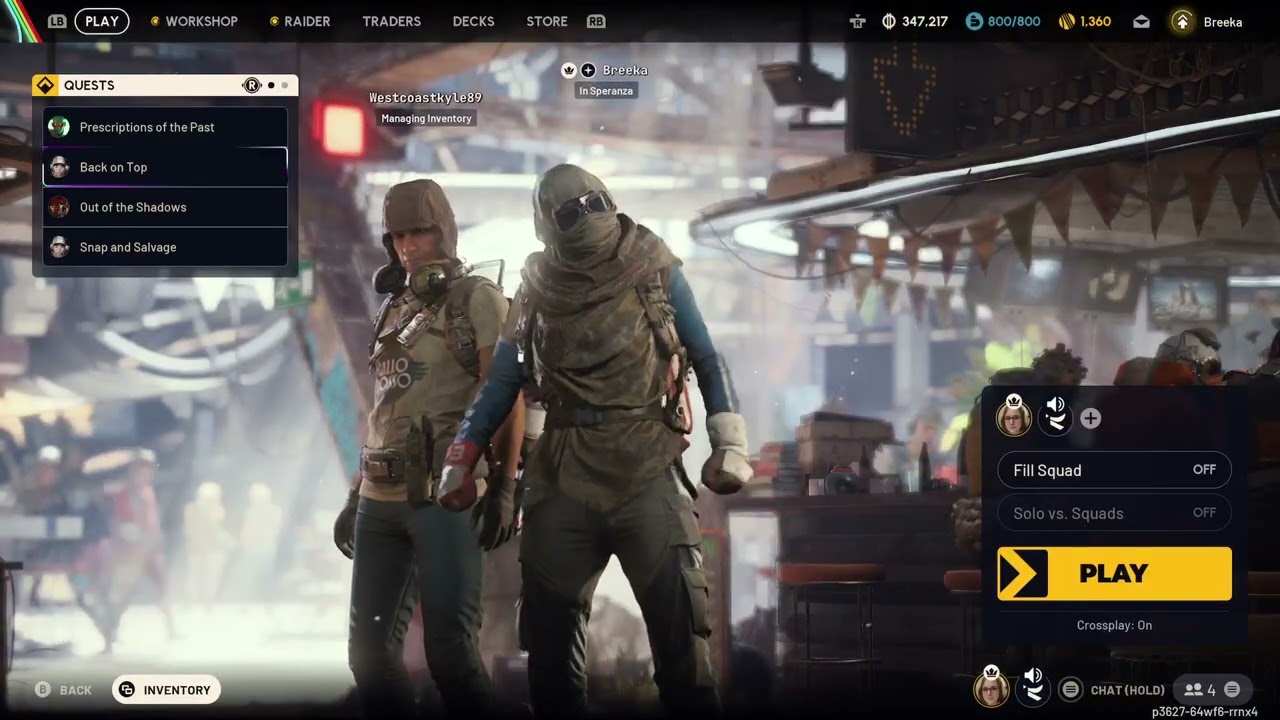Open the PLAY tab in the top navigation
This screenshot has height=720, width=1280.
tap(102, 21)
